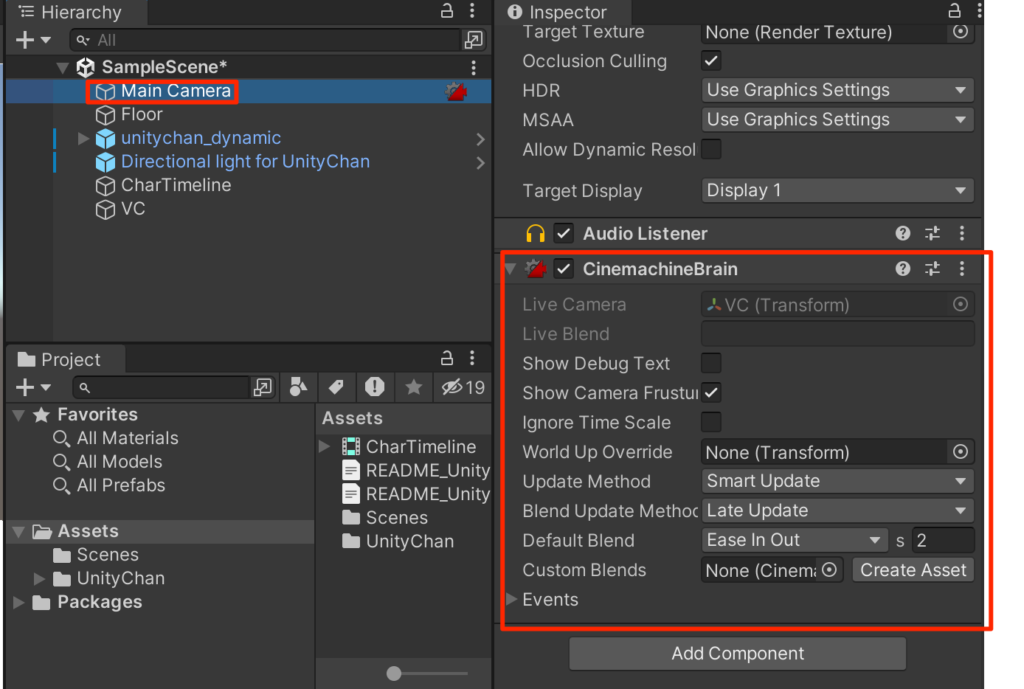This screenshot has height=689, width=1024.
Task: Select VC object in Hierarchy
Action: click(x=133, y=209)
